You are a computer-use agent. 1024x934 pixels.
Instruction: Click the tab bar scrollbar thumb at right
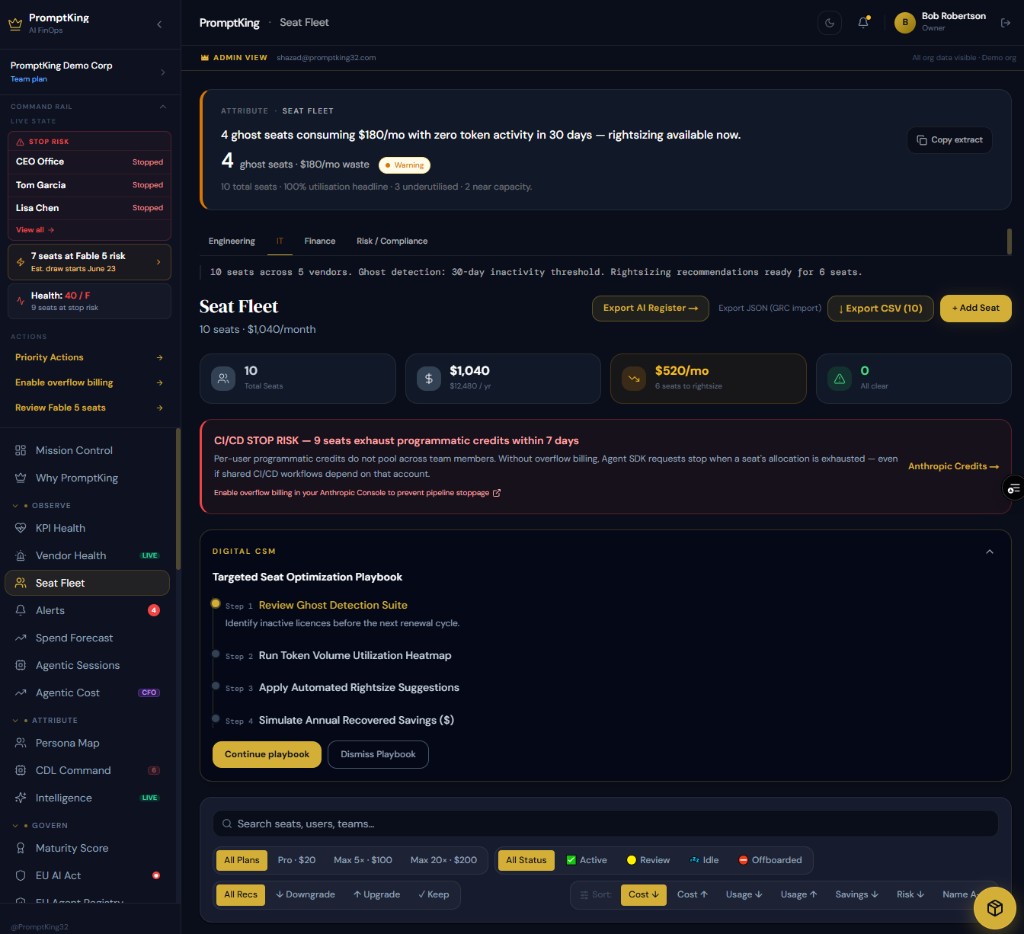[x=1009, y=241]
